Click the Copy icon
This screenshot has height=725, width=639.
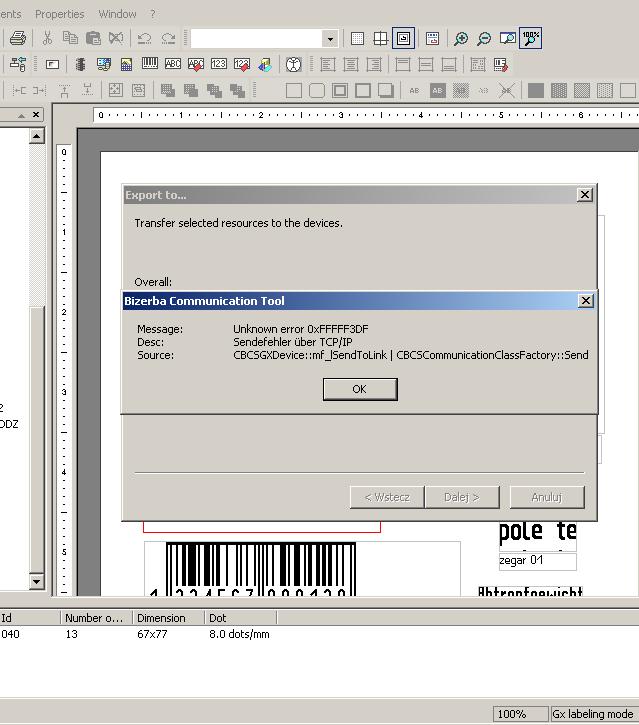point(70,38)
